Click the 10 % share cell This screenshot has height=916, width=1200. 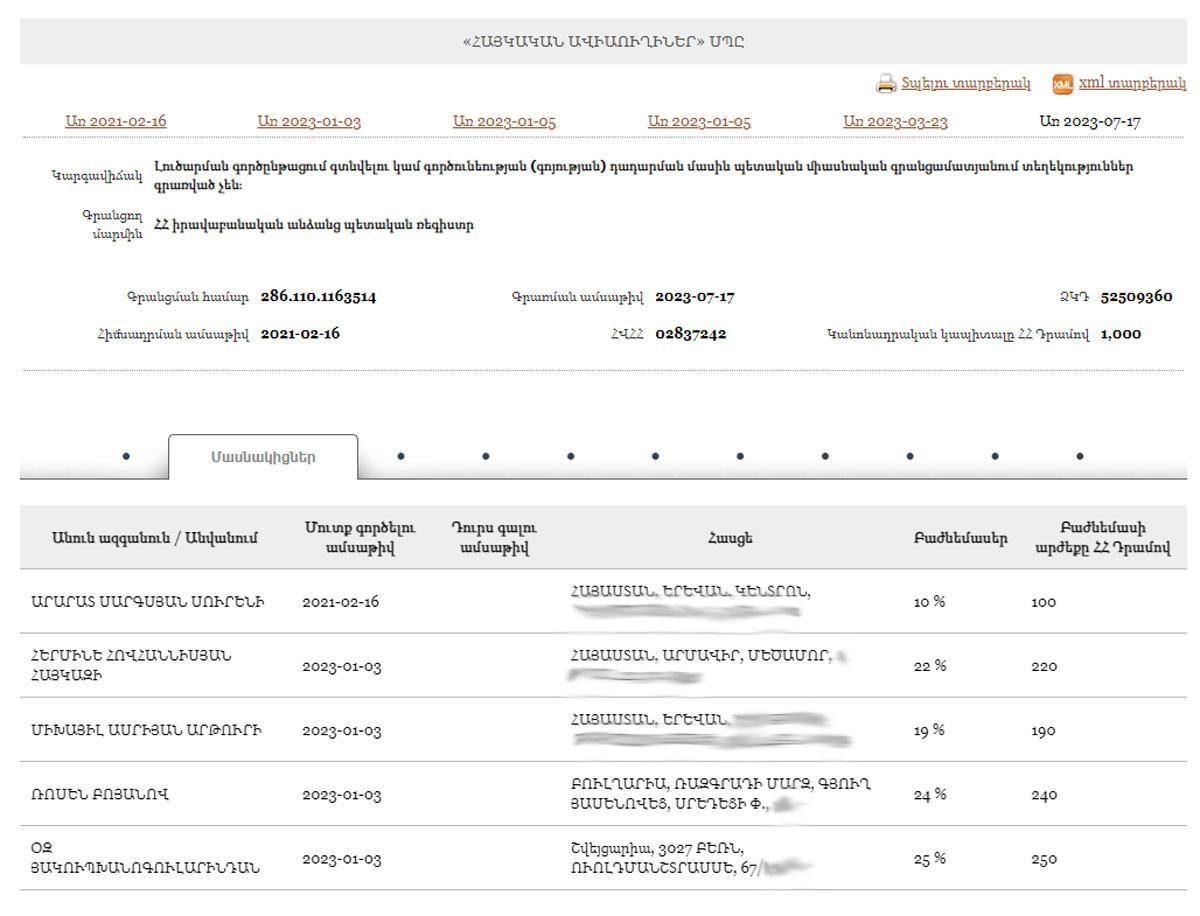(929, 602)
